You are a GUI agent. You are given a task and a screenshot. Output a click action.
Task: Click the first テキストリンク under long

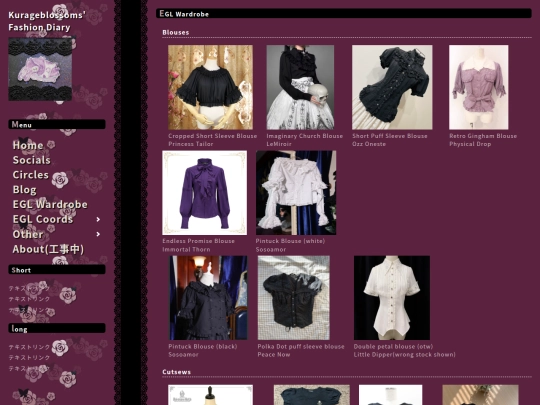click(29, 347)
